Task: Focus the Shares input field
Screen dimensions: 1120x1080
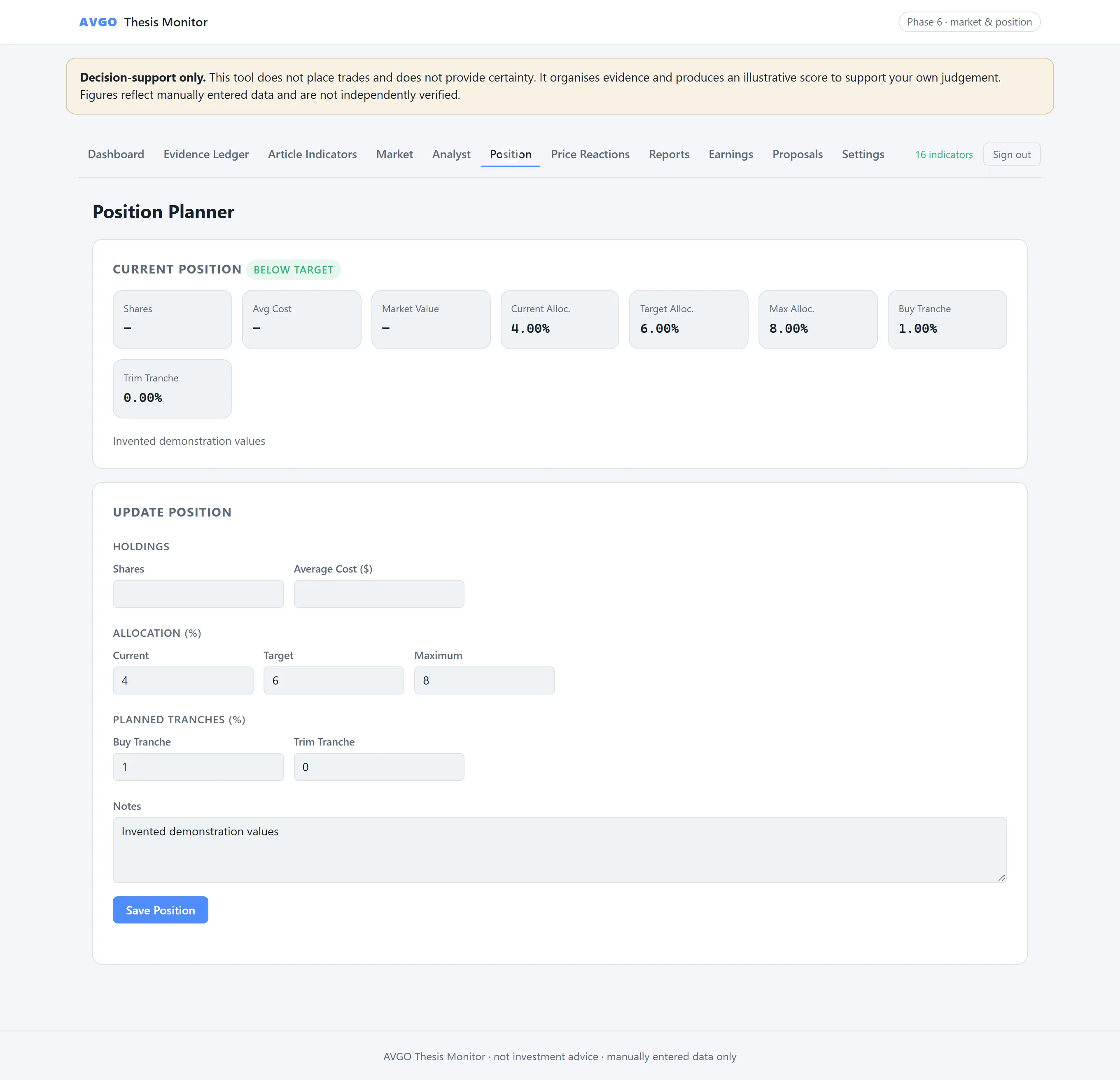Action: pyautogui.click(x=198, y=594)
